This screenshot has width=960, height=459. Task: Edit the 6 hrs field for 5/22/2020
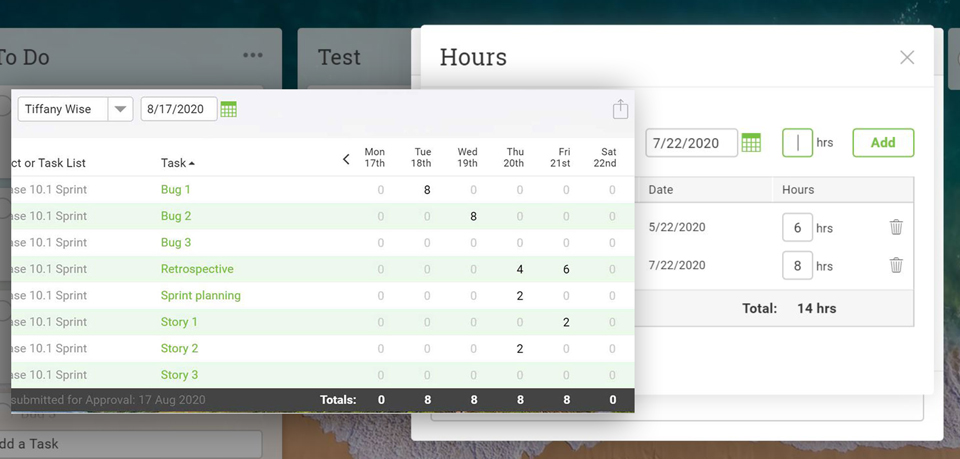(797, 228)
